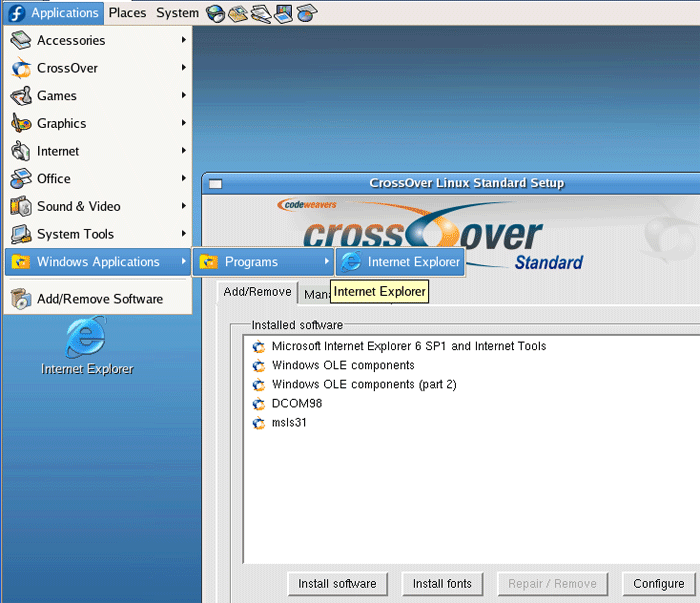Screen dimensions: 700x603
Task: Switch to the Add/Remove tab
Action: (257, 292)
